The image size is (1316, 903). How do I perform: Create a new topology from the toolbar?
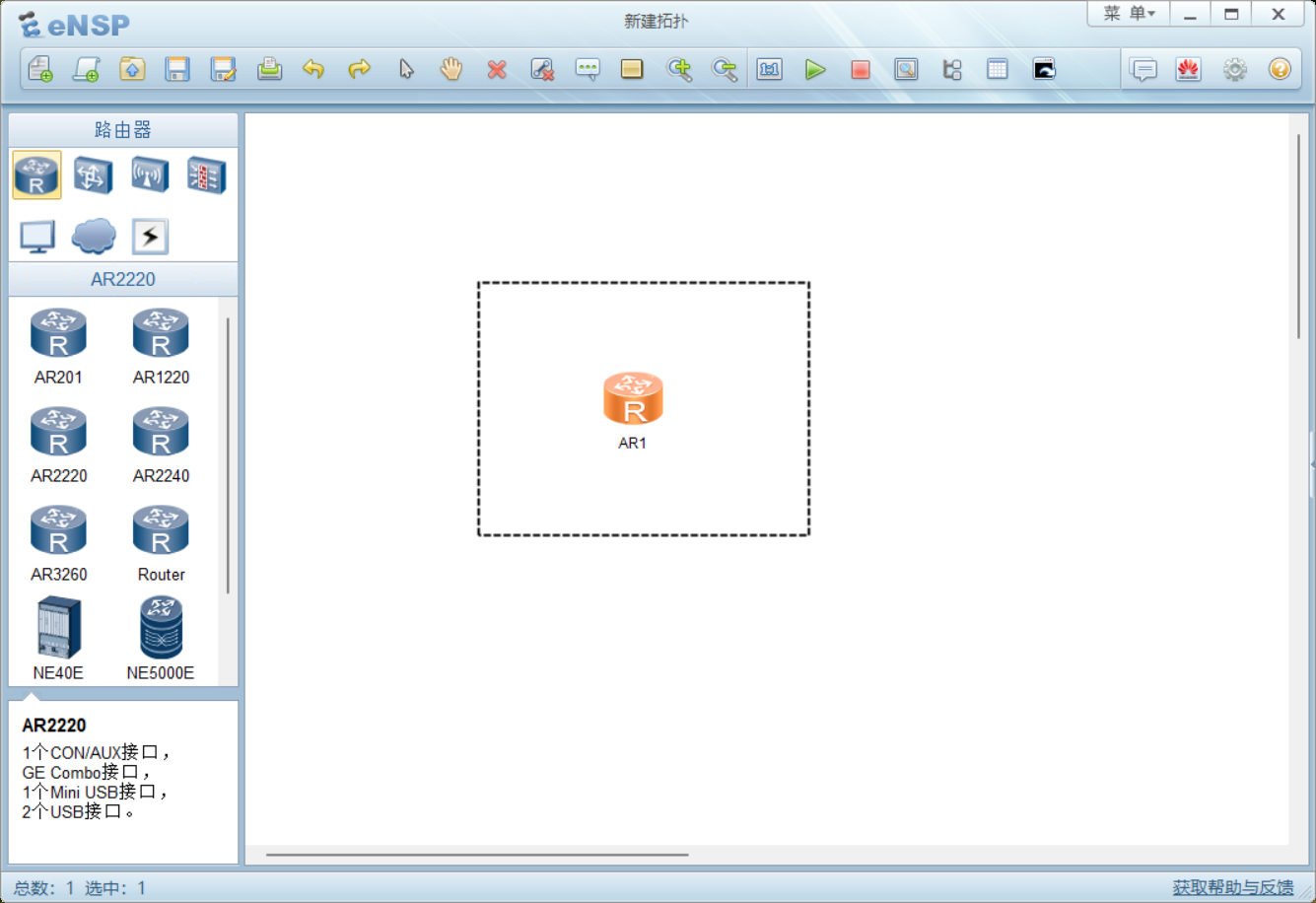point(40,69)
